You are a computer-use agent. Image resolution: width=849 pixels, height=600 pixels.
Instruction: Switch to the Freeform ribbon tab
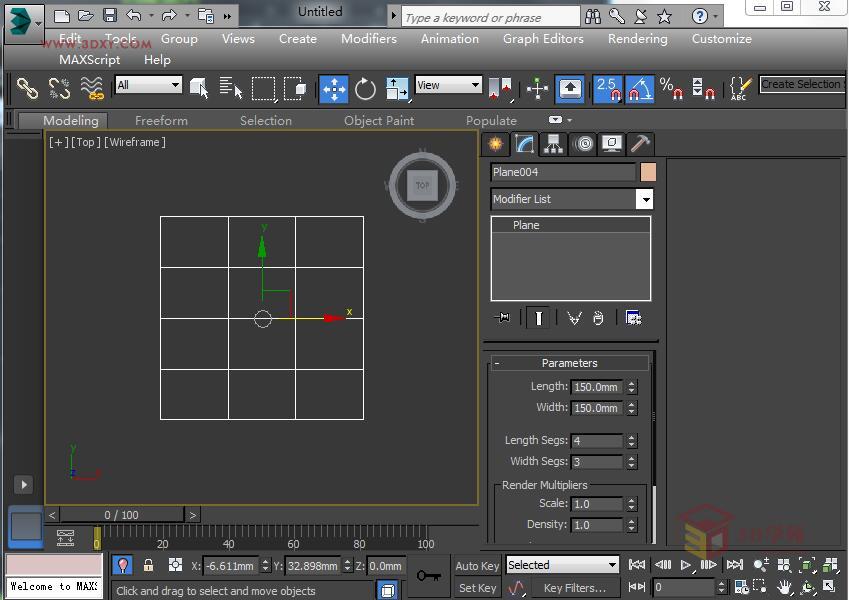161,120
